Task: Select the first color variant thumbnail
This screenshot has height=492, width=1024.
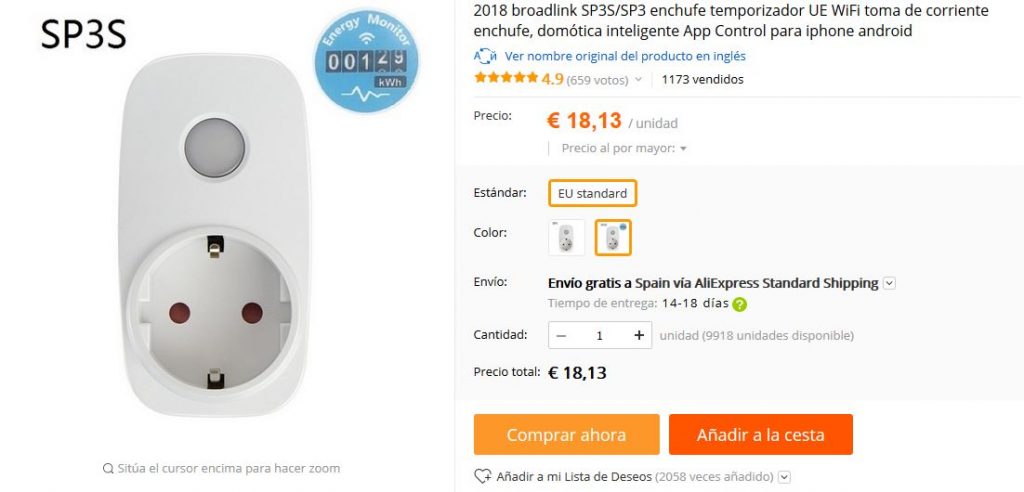Action: click(567, 237)
